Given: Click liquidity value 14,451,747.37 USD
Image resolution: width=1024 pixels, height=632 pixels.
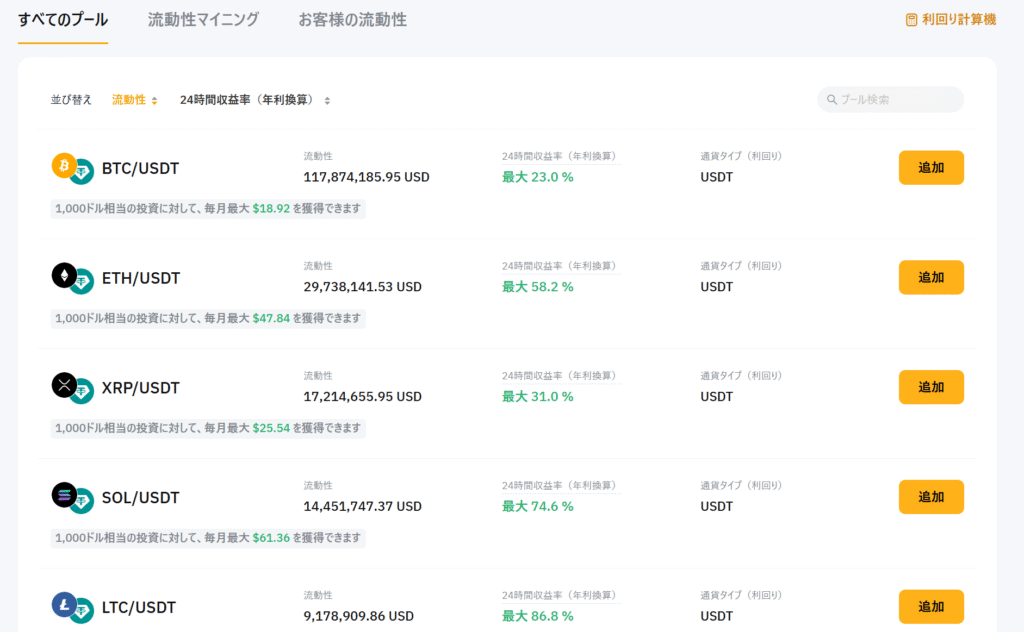Looking at the screenshot, I should tap(362, 506).
